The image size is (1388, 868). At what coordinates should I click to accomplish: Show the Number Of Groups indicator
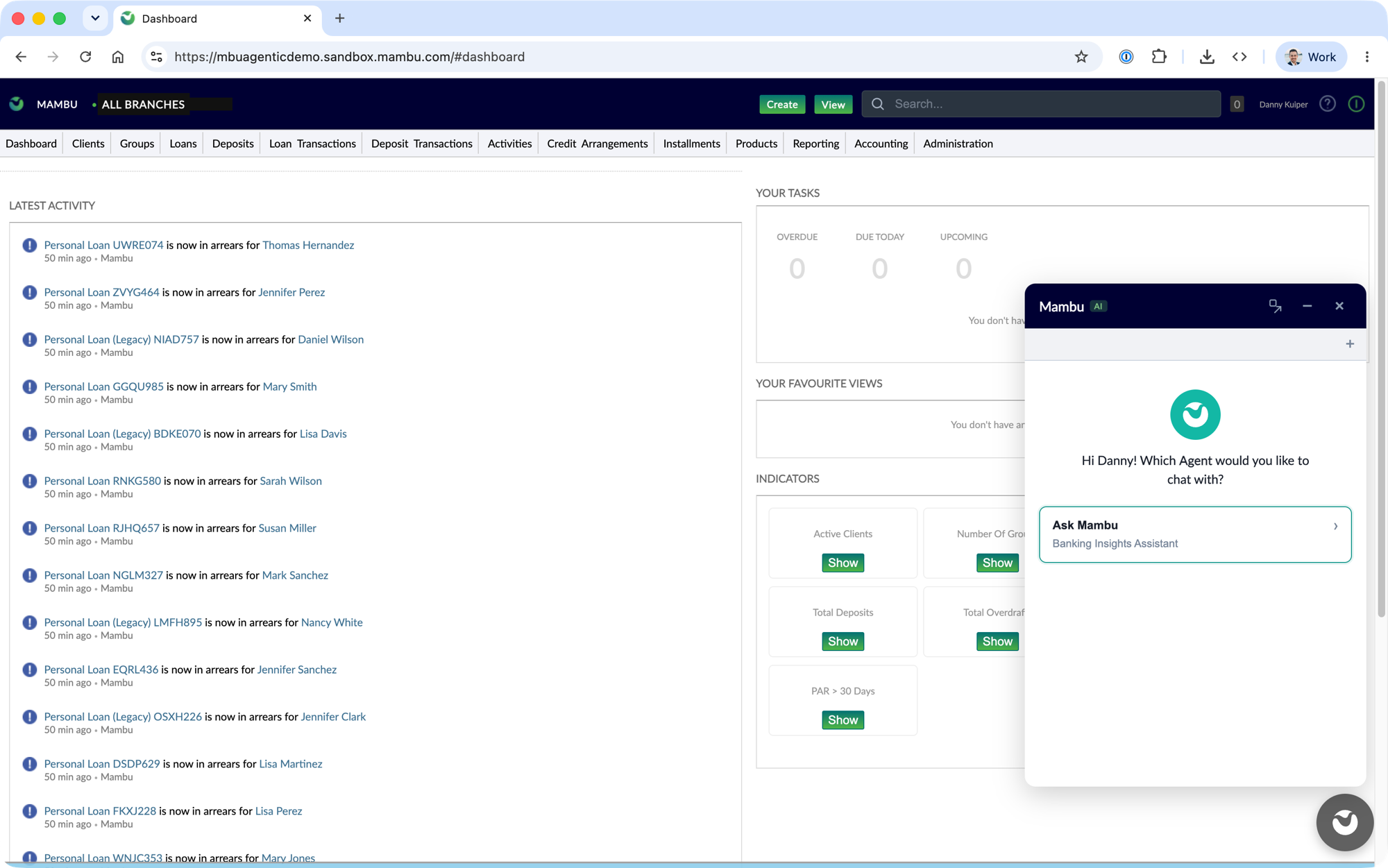pyautogui.click(x=997, y=563)
